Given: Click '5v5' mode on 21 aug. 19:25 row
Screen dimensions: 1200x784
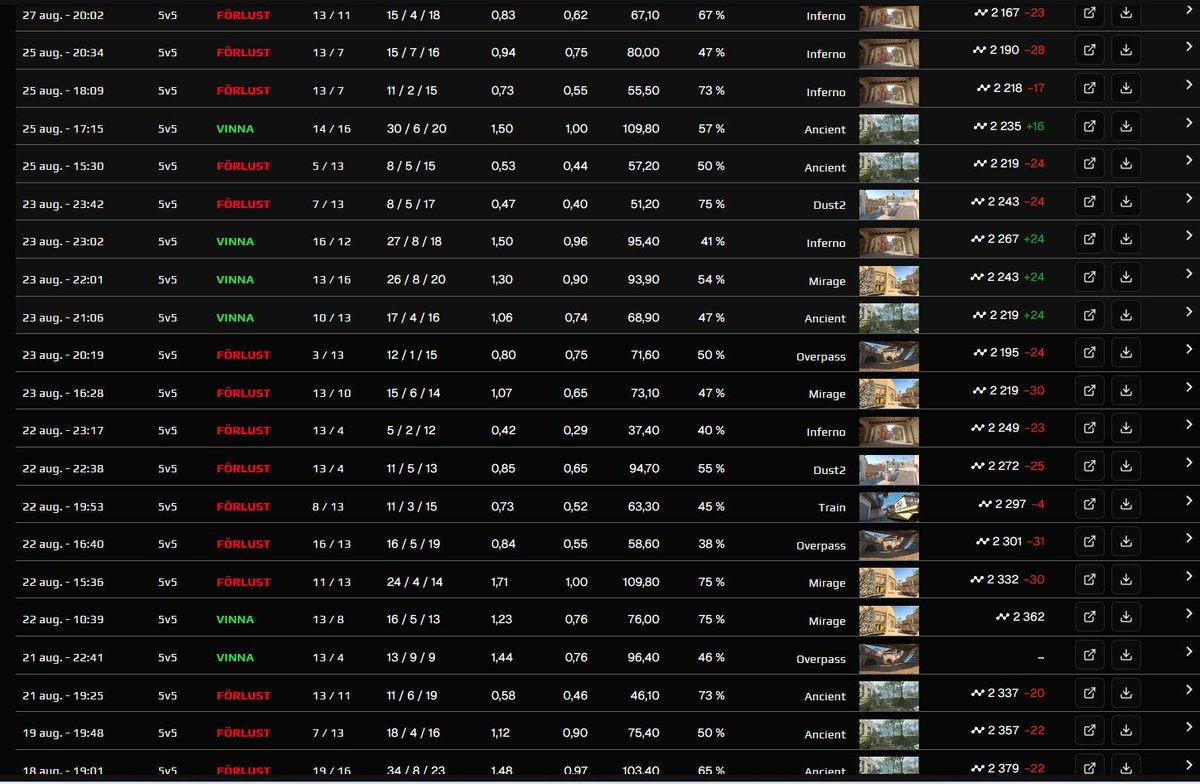Looking at the screenshot, I should 168,696.
